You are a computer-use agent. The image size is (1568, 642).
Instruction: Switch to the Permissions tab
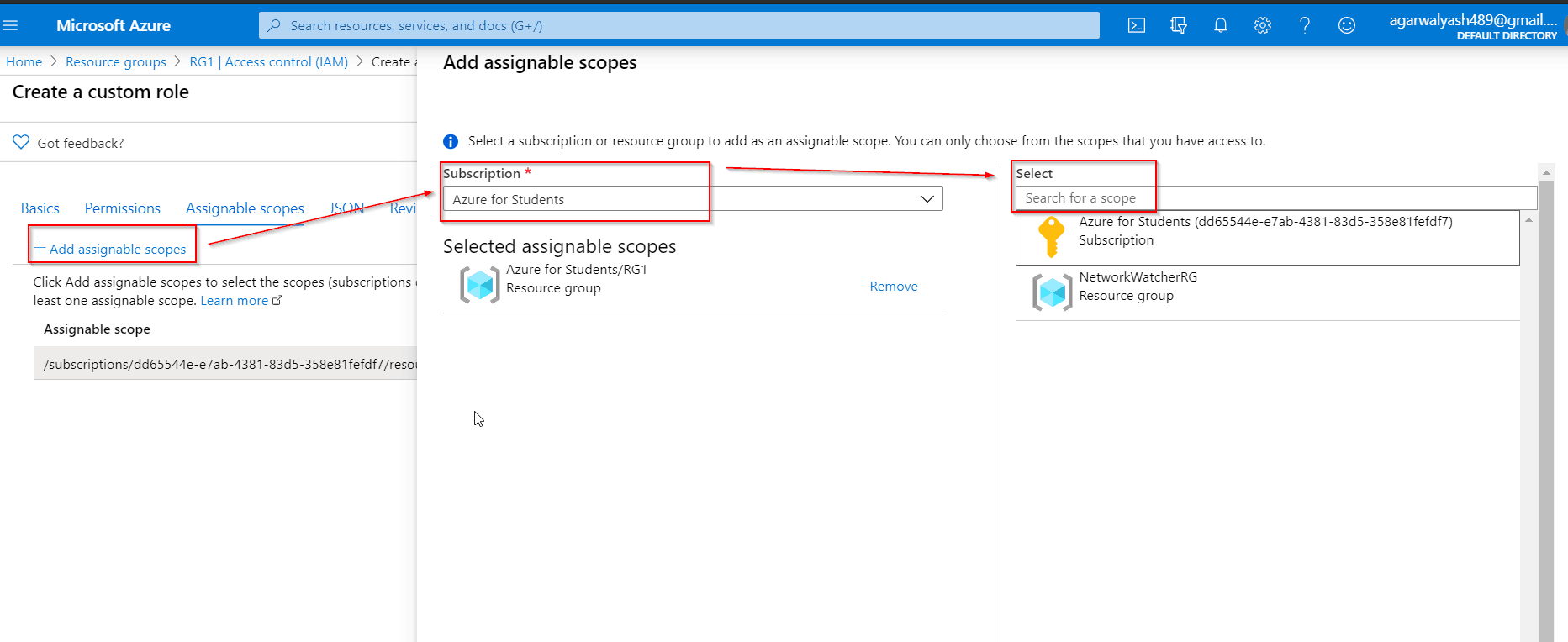coord(122,208)
